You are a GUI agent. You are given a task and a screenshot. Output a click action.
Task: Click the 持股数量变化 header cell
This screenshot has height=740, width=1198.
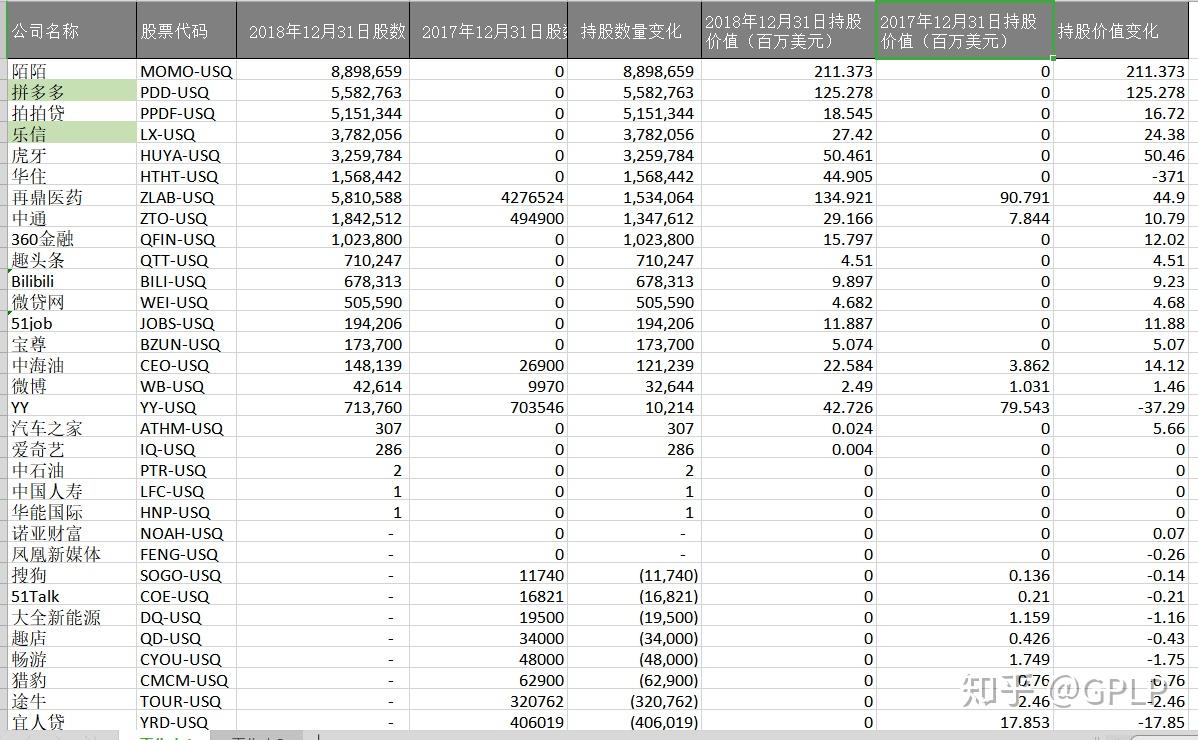pos(634,31)
